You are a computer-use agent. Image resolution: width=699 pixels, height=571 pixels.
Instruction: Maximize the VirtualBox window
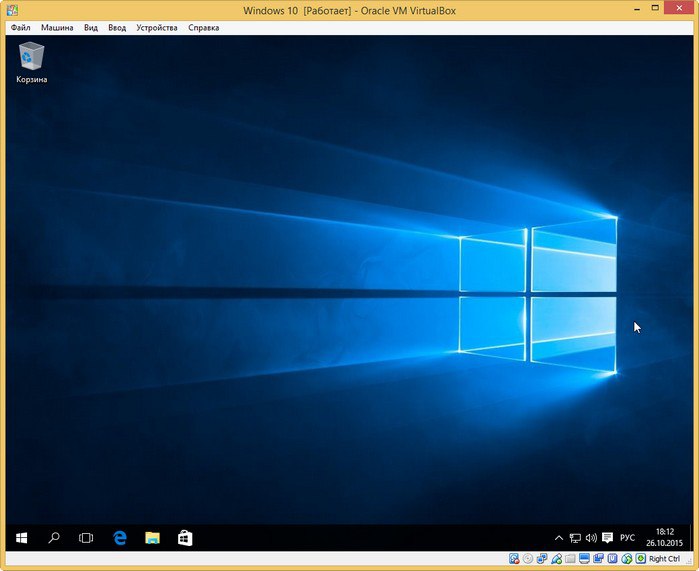pyautogui.click(x=655, y=8)
